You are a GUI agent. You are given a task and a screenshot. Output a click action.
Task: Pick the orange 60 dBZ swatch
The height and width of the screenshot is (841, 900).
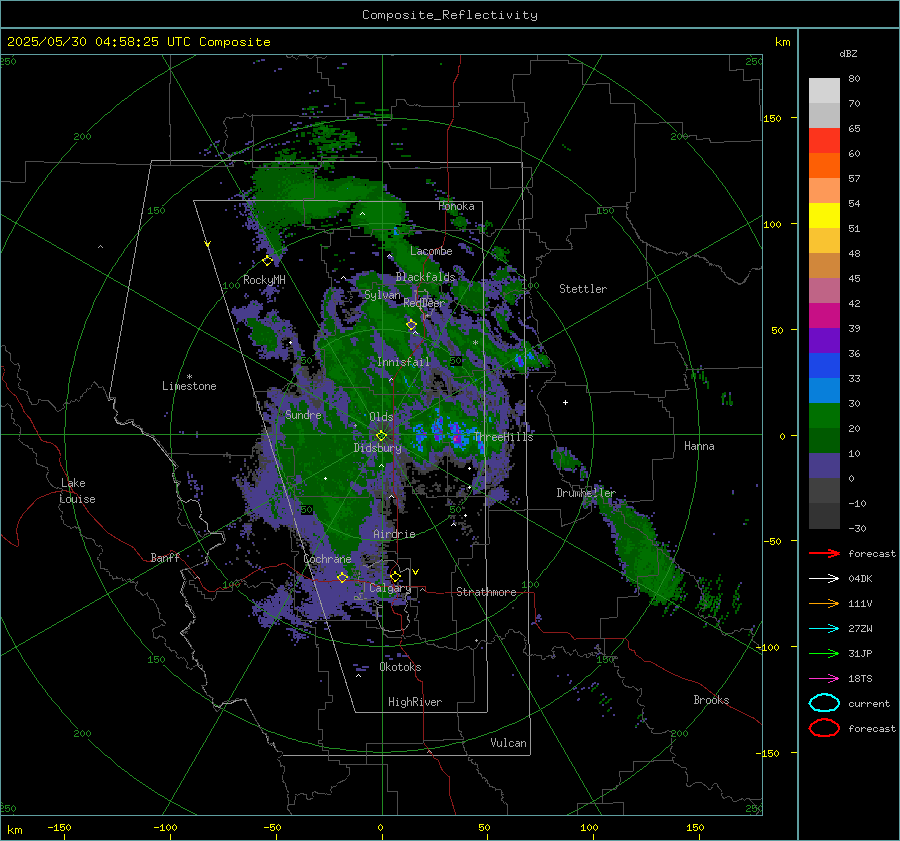point(824,165)
